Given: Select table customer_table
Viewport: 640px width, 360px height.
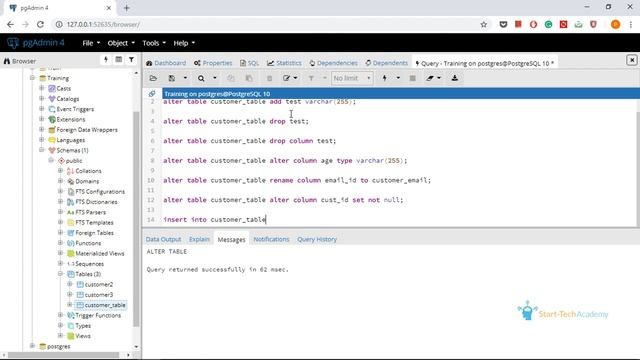Looking at the screenshot, I should click(x=105, y=305).
